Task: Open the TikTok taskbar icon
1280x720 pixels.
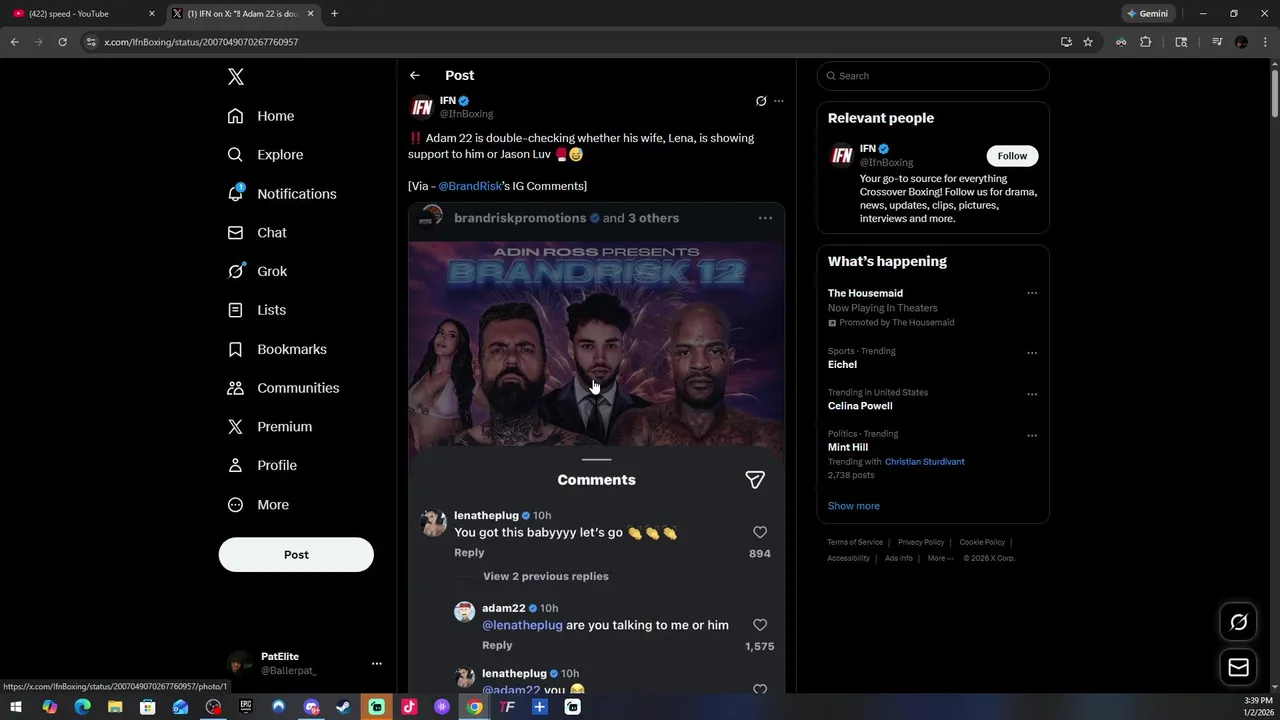Action: 409,707
